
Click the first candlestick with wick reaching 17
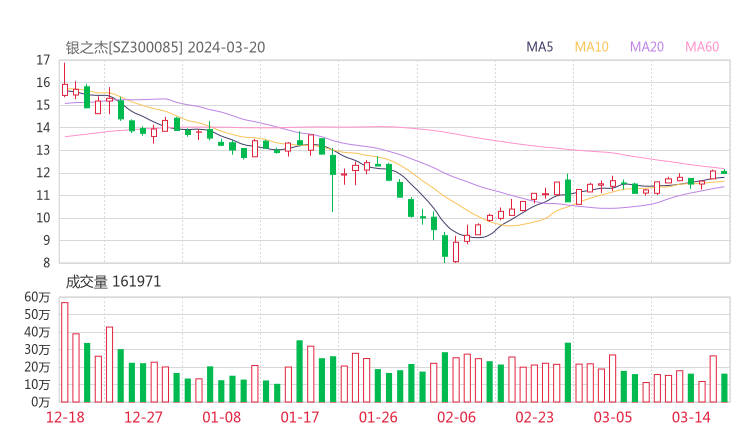point(65,79)
